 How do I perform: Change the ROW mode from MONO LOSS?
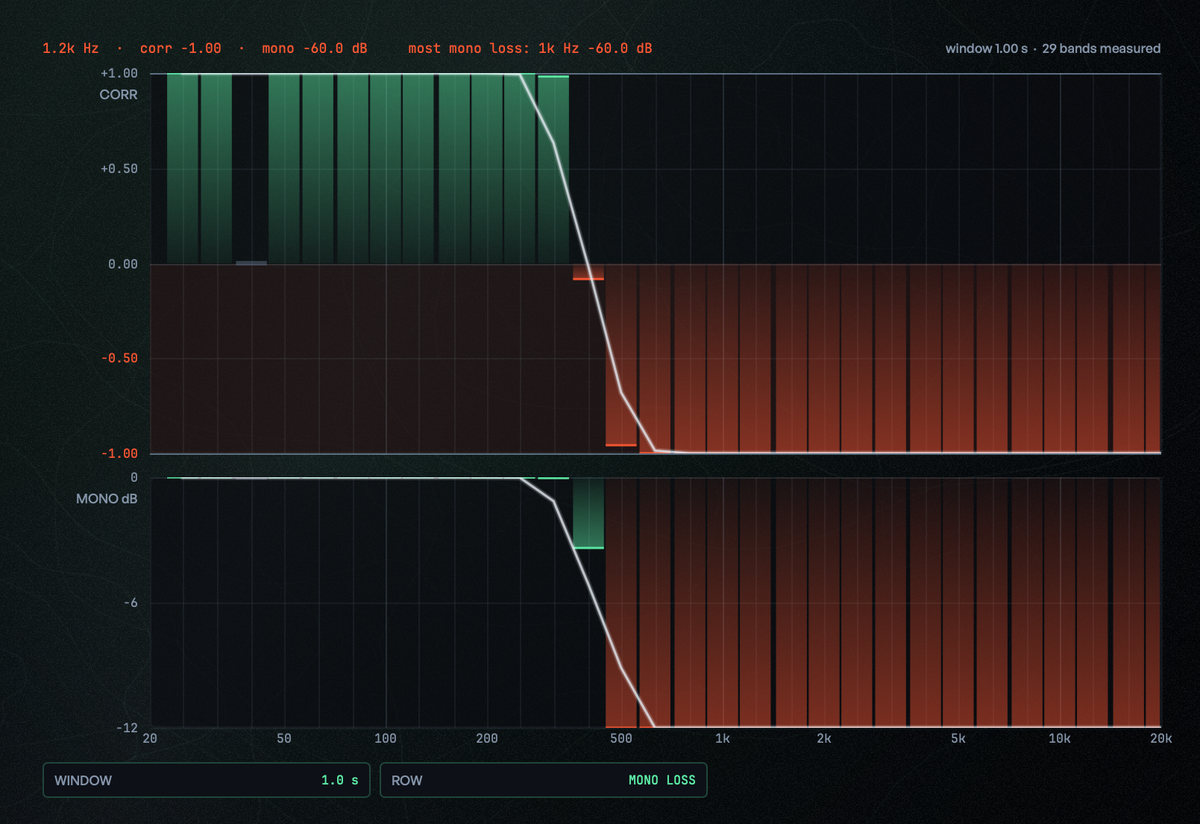tap(543, 780)
